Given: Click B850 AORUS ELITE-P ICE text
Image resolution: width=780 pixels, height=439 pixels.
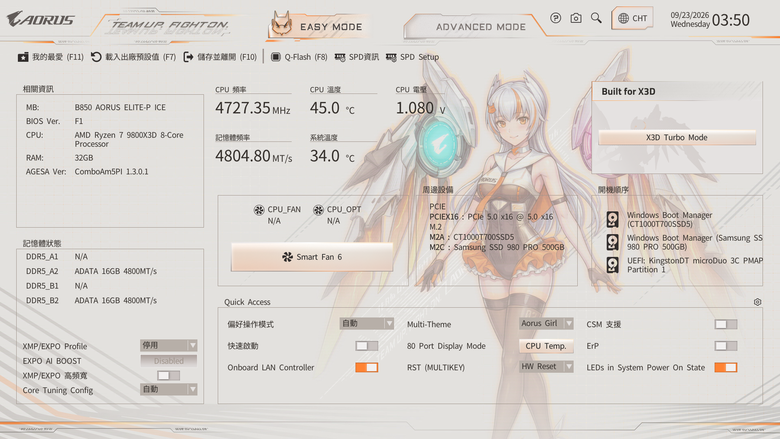Looking at the screenshot, I should coord(120,107).
